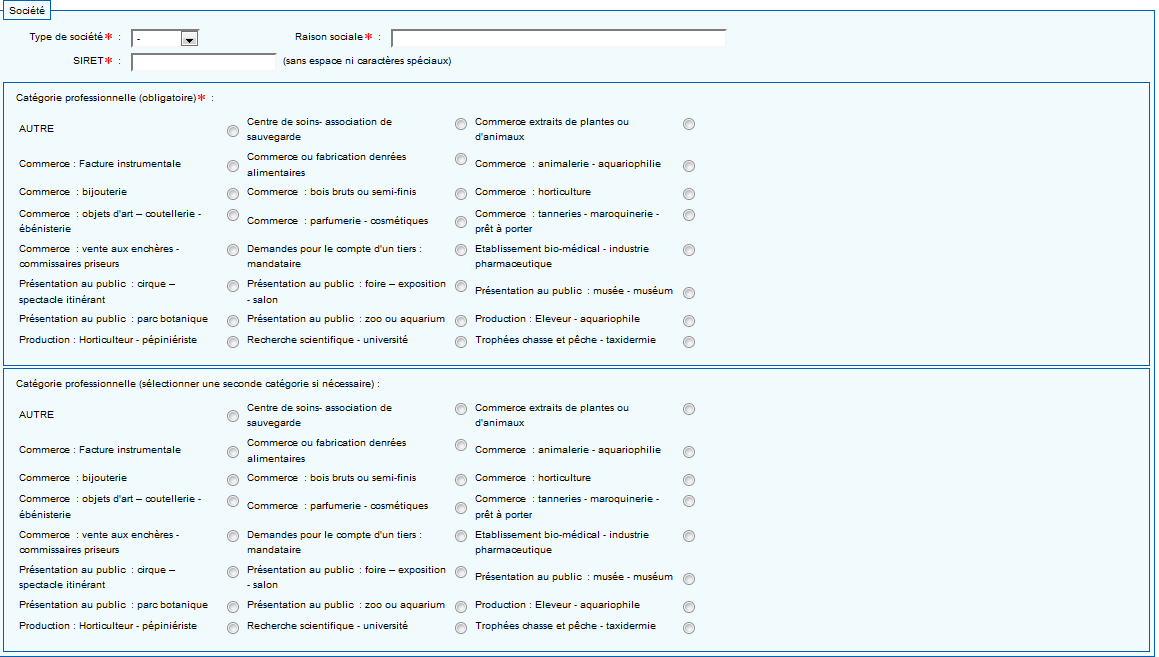
Task: Click the "(sans espace ni caractères spéciaux)" hint
Action: 367,61
